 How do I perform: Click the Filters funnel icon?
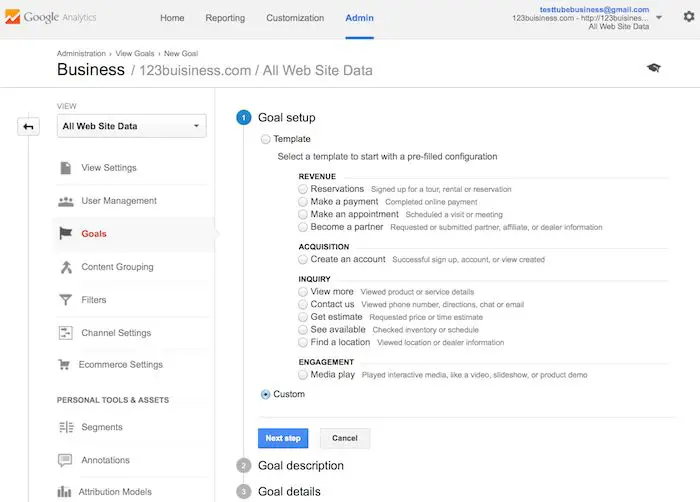[65, 300]
